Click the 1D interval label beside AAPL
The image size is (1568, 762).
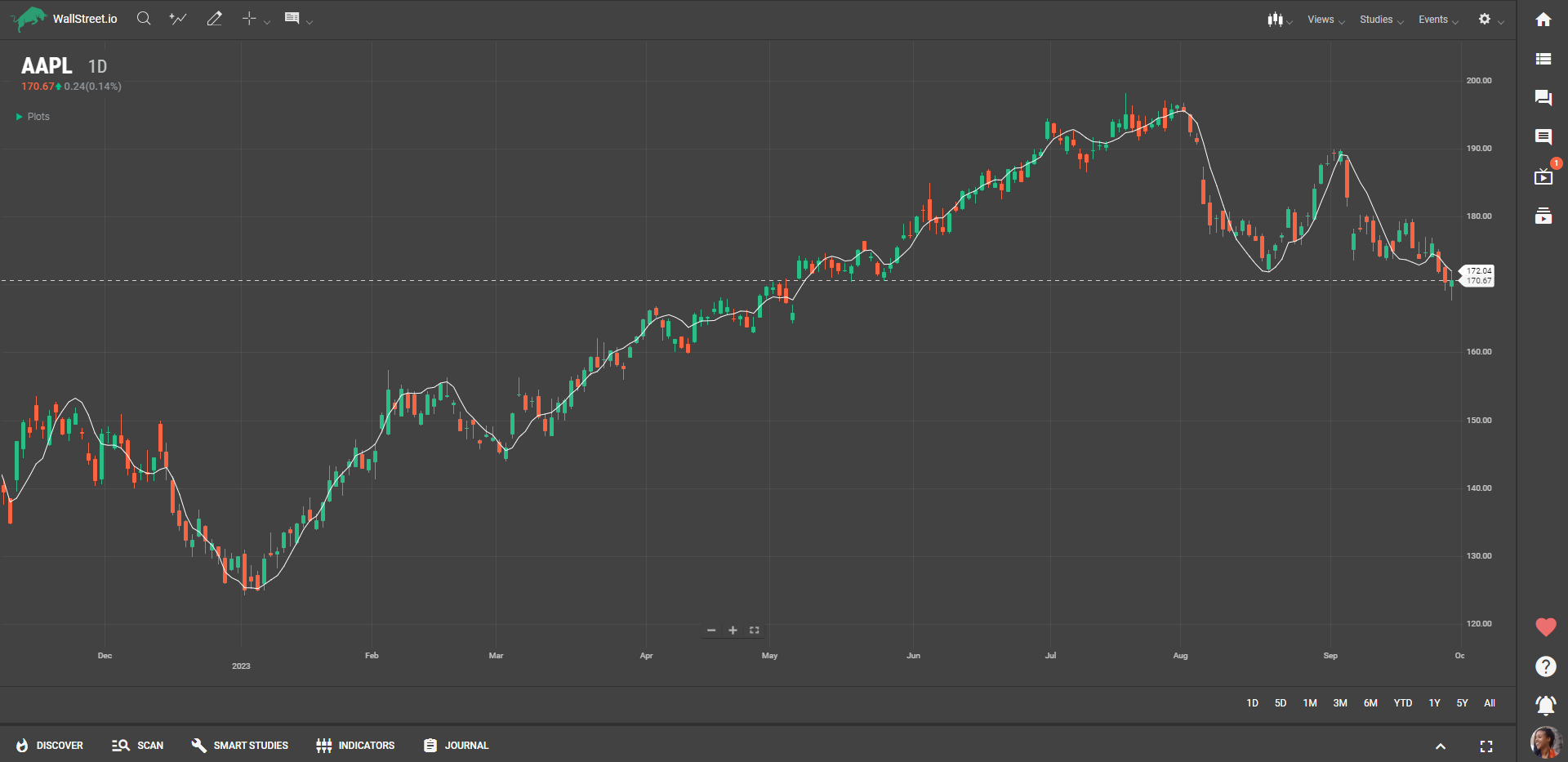(97, 67)
